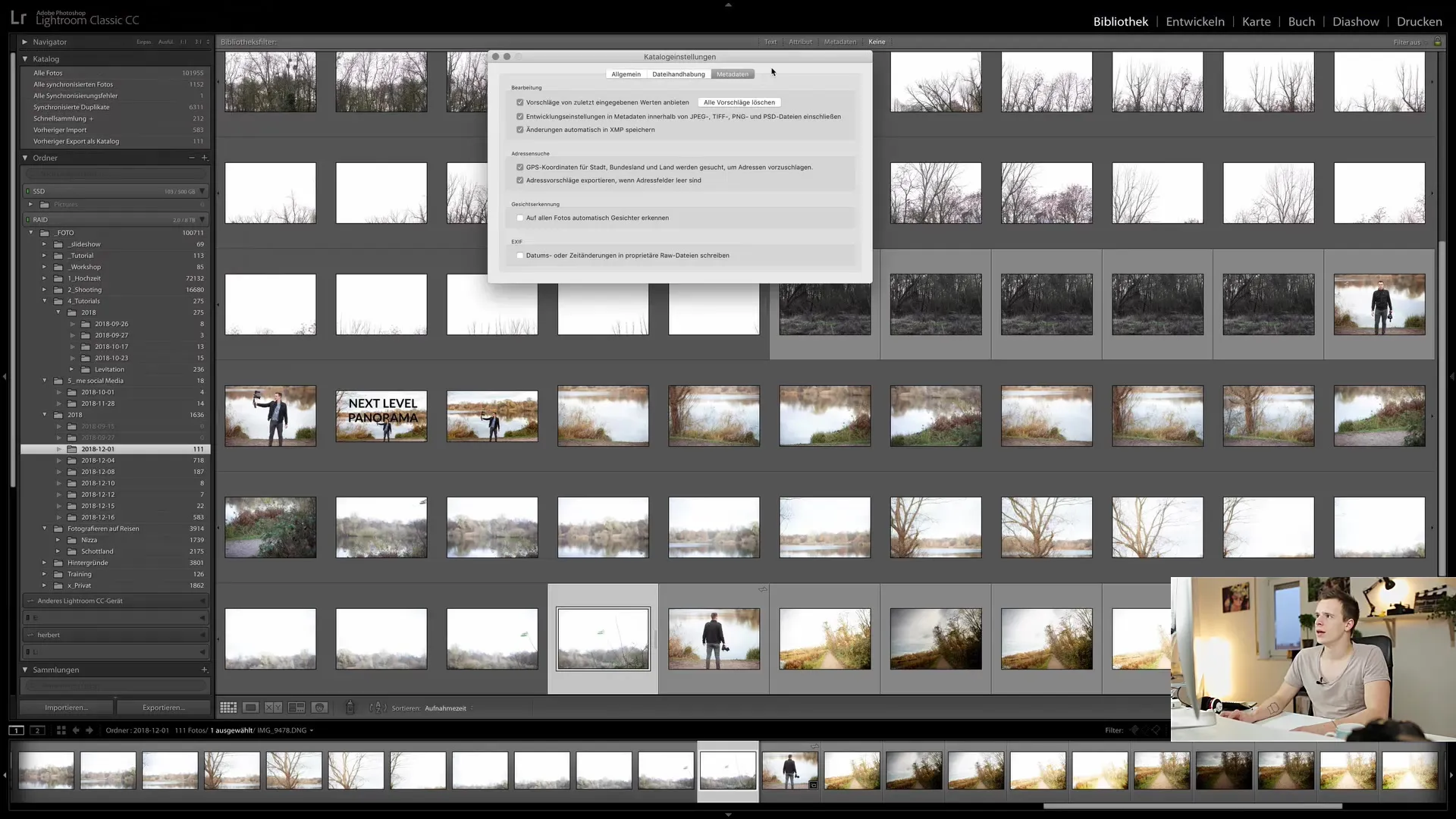1456x819 pixels.
Task: Go forward with filmstrip right arrow
Action: [89, 730]
